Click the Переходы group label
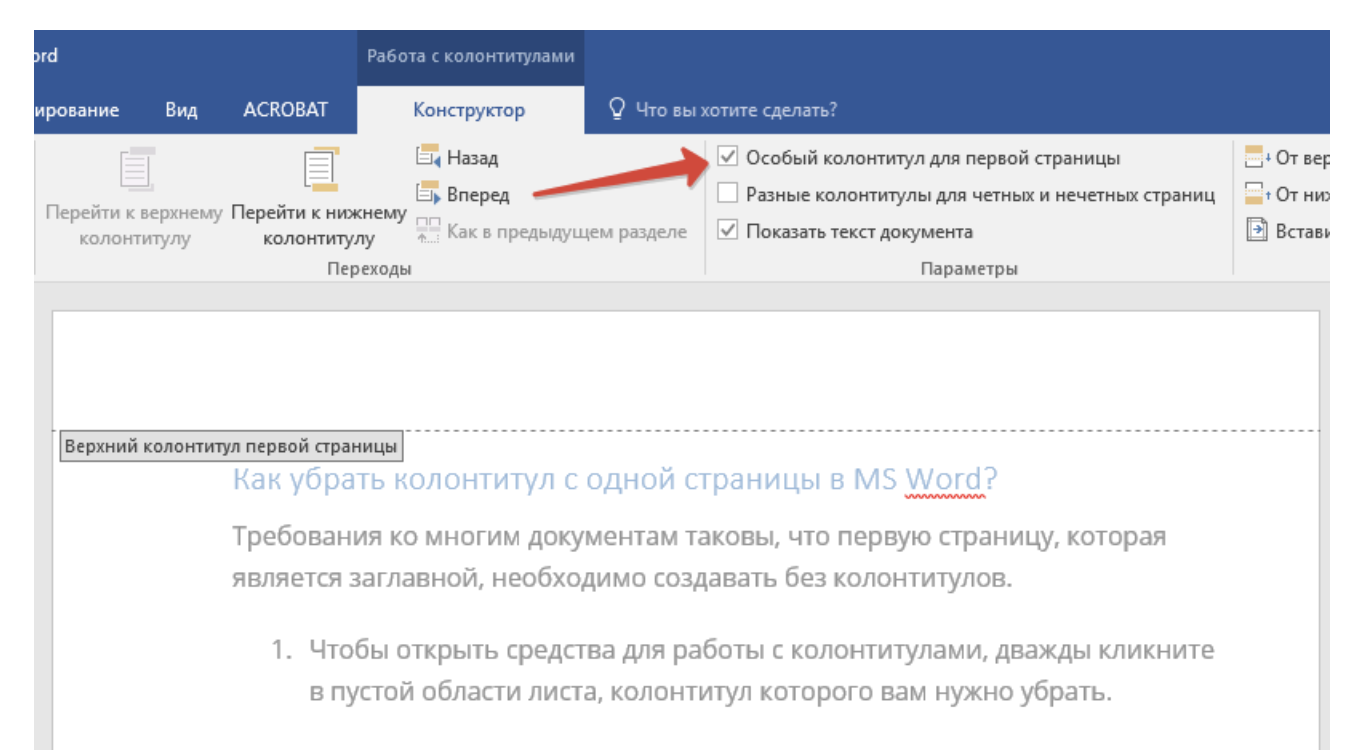This screenshot has height=750, width=1372. tap(369, 269)
